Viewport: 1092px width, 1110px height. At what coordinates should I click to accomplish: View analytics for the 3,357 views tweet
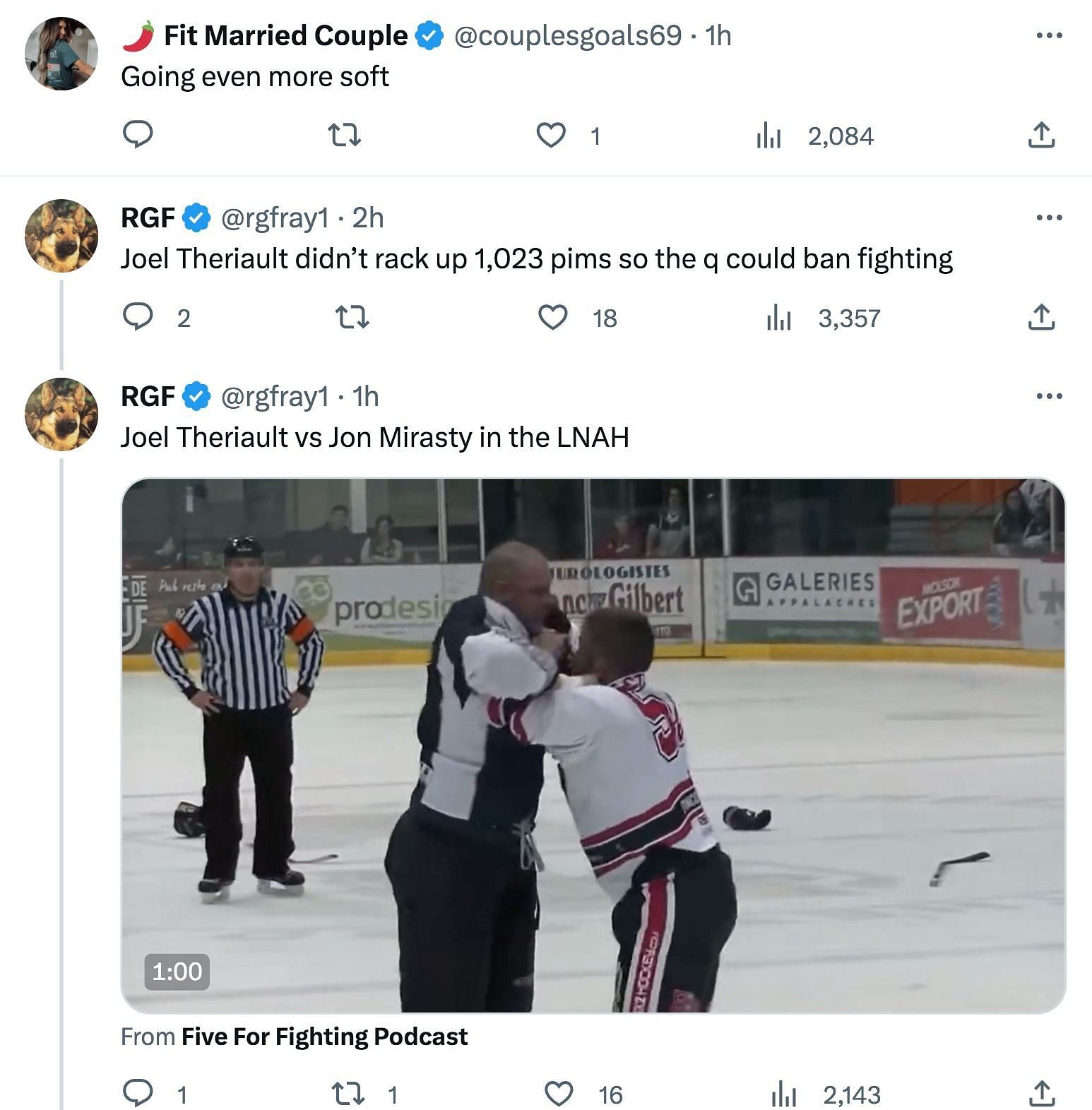pos(778,317)
